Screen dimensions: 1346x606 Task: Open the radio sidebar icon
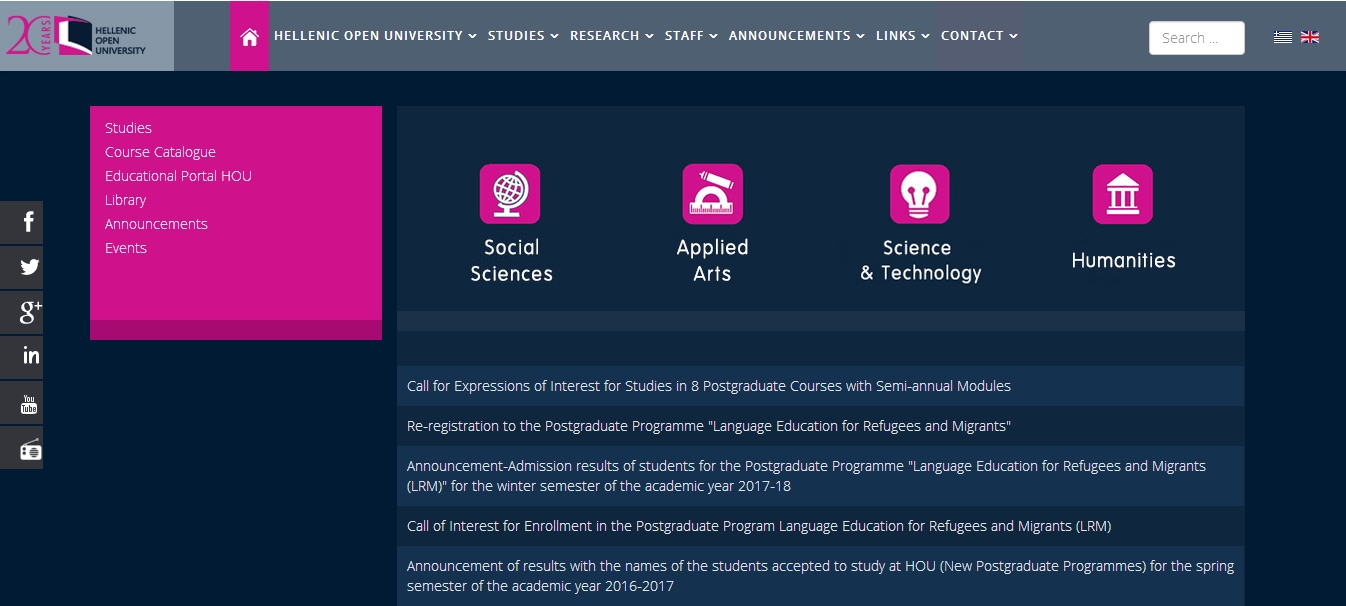coord(21,447)
